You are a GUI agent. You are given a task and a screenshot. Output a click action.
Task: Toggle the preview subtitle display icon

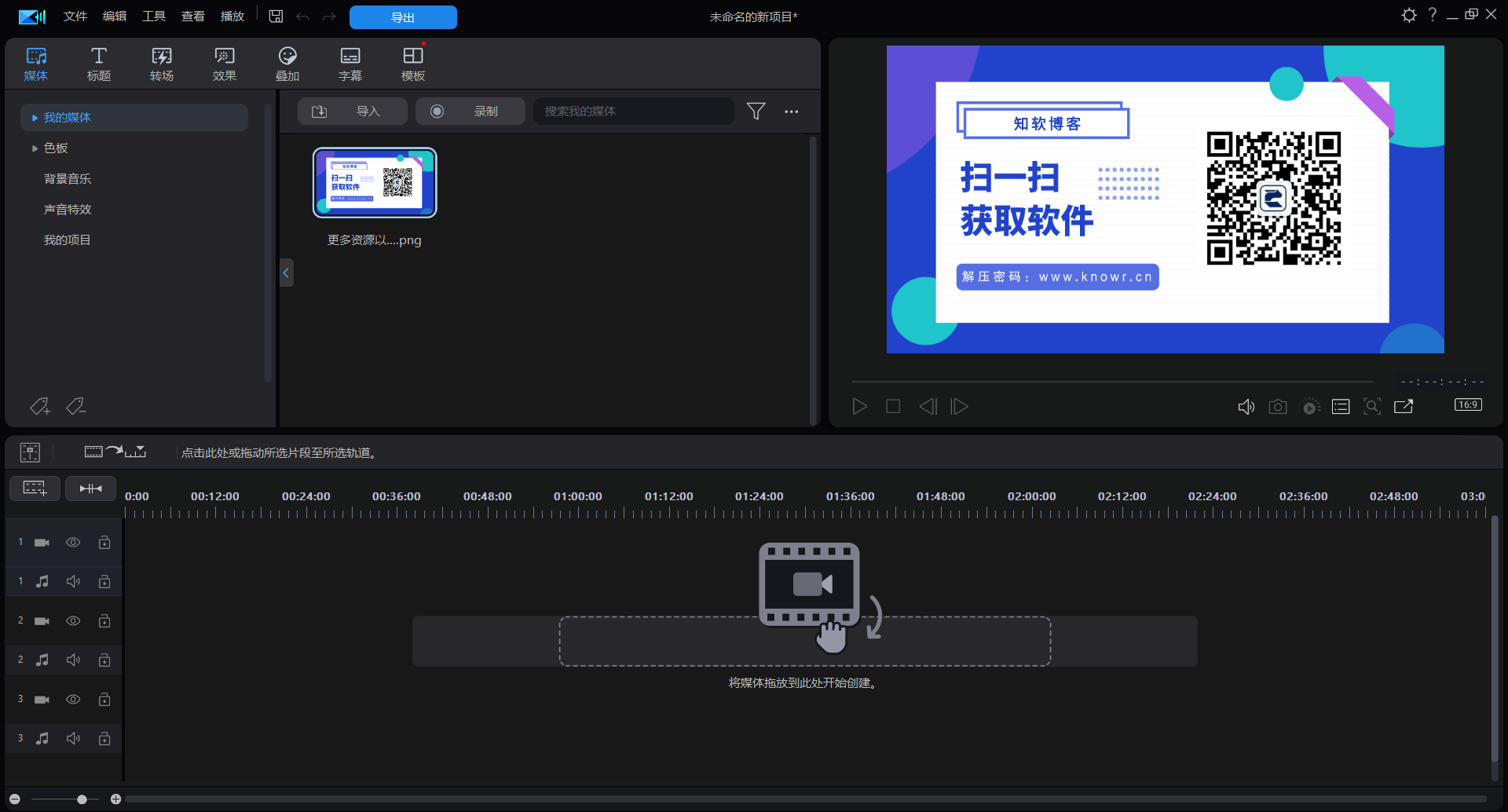1341,407
